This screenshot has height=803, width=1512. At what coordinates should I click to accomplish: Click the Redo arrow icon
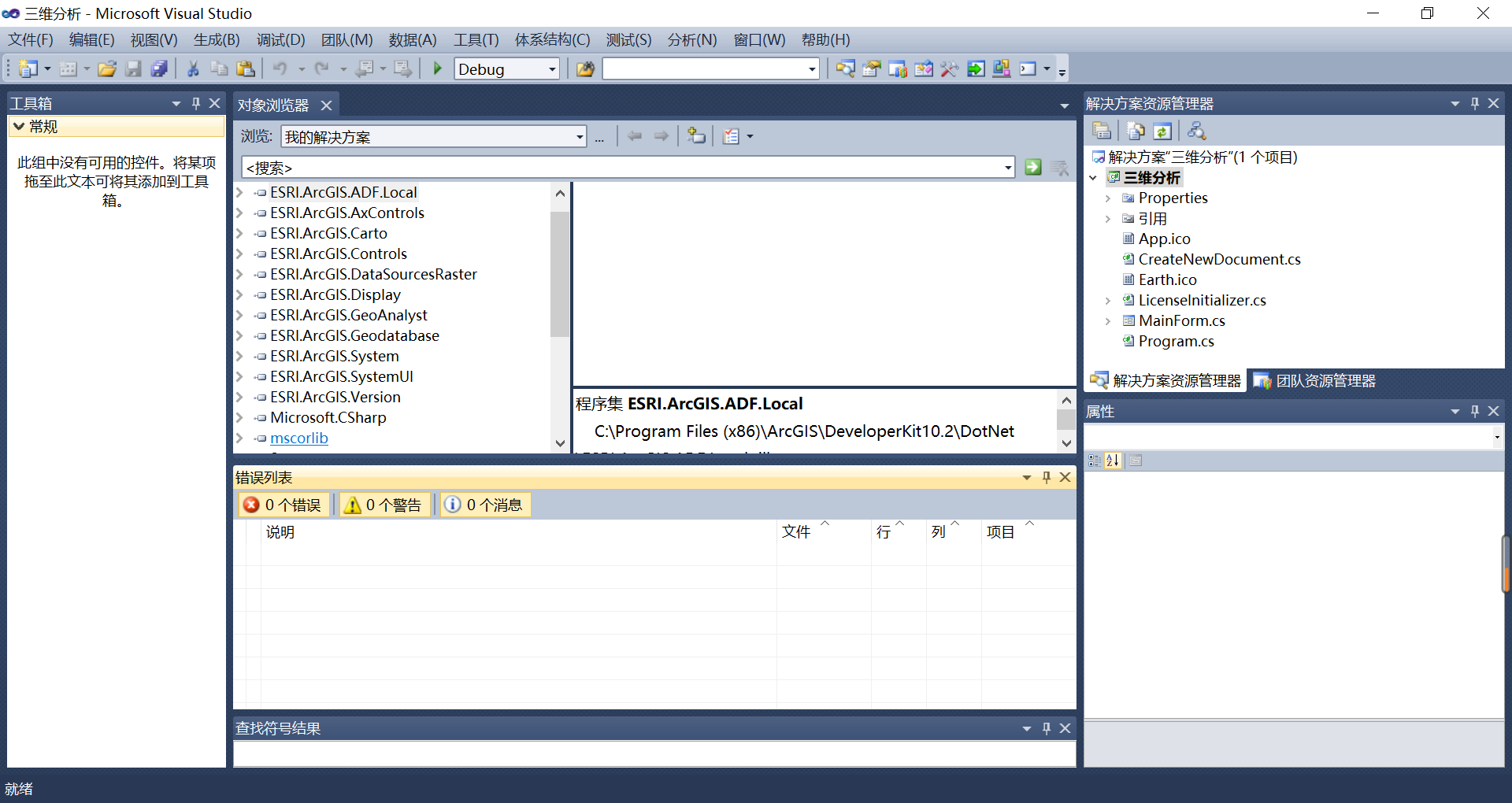(x=321, y=69)
